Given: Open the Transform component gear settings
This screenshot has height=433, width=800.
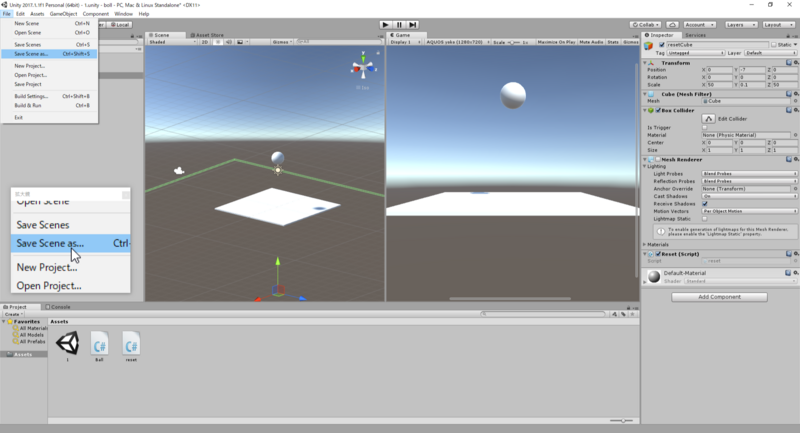Looking at the screenshot, I should click(x=796, y=63).
